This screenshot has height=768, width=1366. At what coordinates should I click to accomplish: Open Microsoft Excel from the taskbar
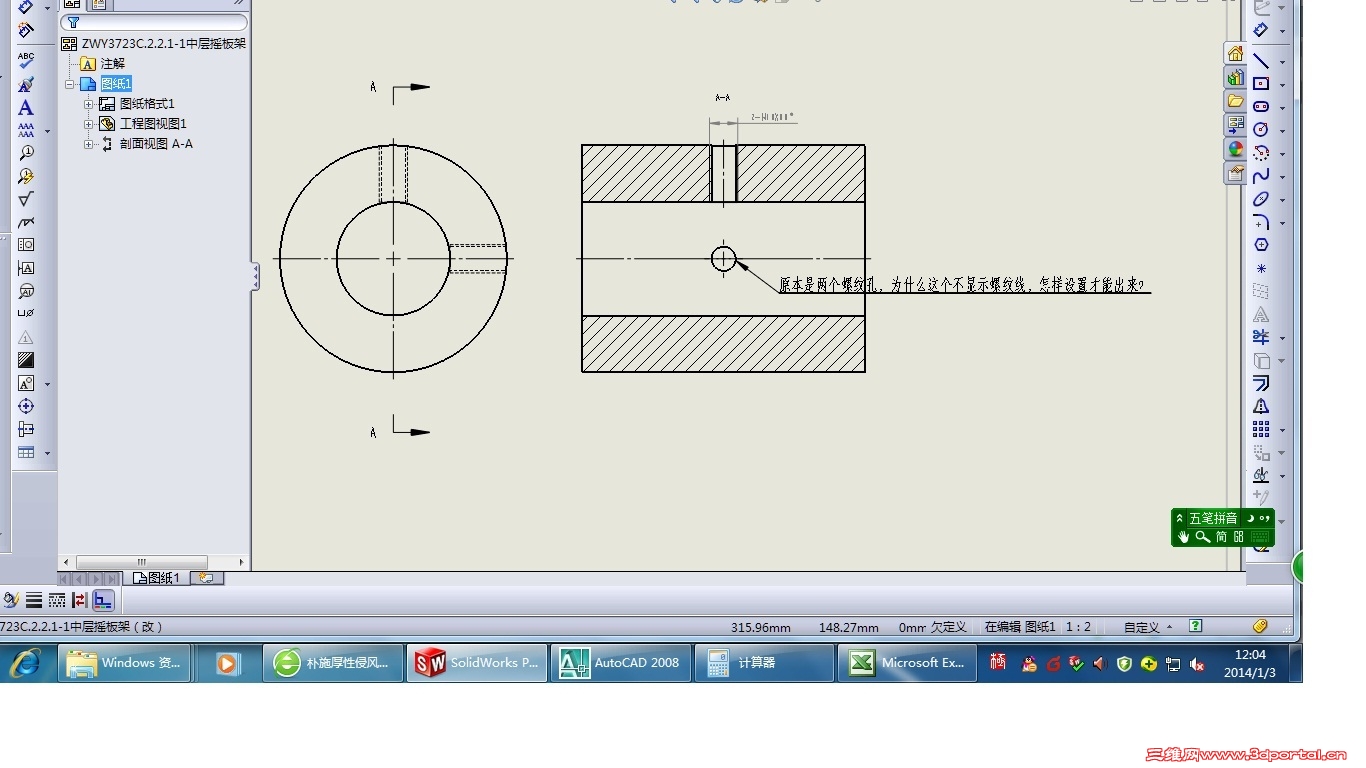[x=907, y=663]
